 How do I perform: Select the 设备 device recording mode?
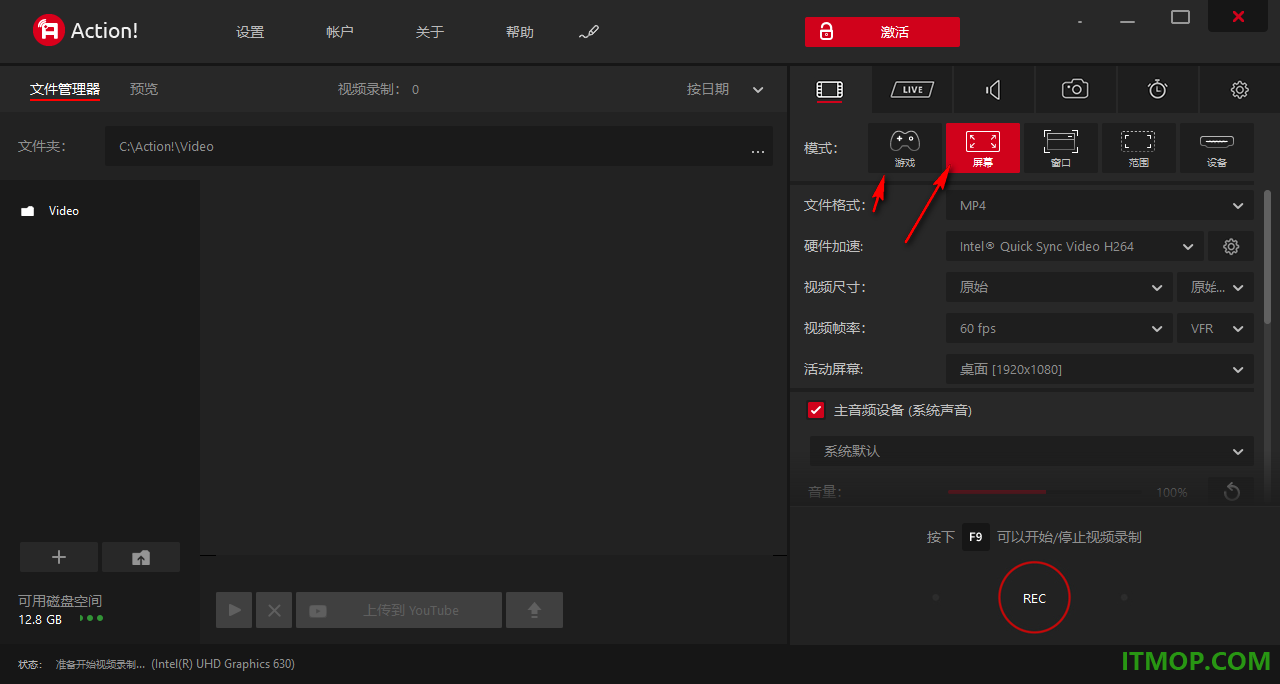tap(1217, 148)
